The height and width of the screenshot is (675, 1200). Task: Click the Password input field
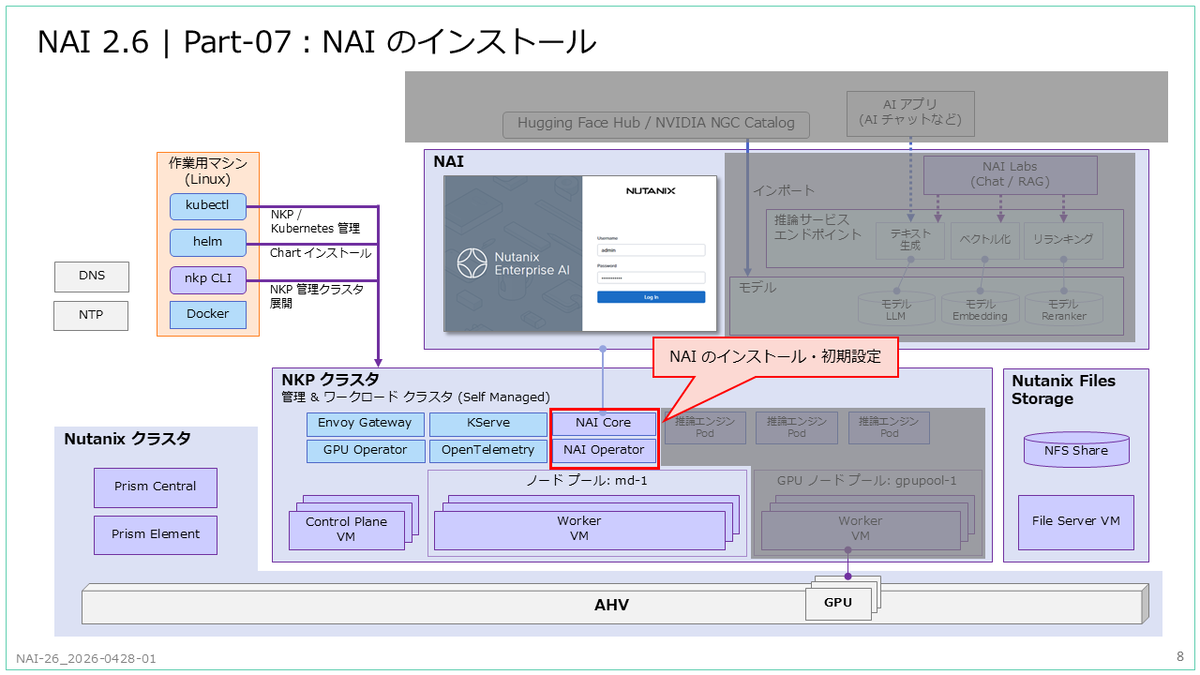(651, 277)
